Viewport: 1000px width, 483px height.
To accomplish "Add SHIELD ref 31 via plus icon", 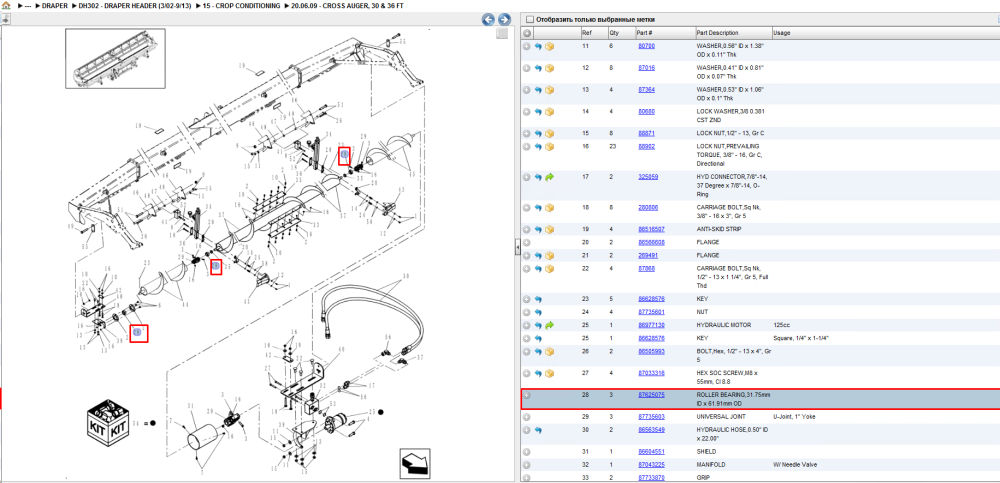I will click(x=527, y=451).
